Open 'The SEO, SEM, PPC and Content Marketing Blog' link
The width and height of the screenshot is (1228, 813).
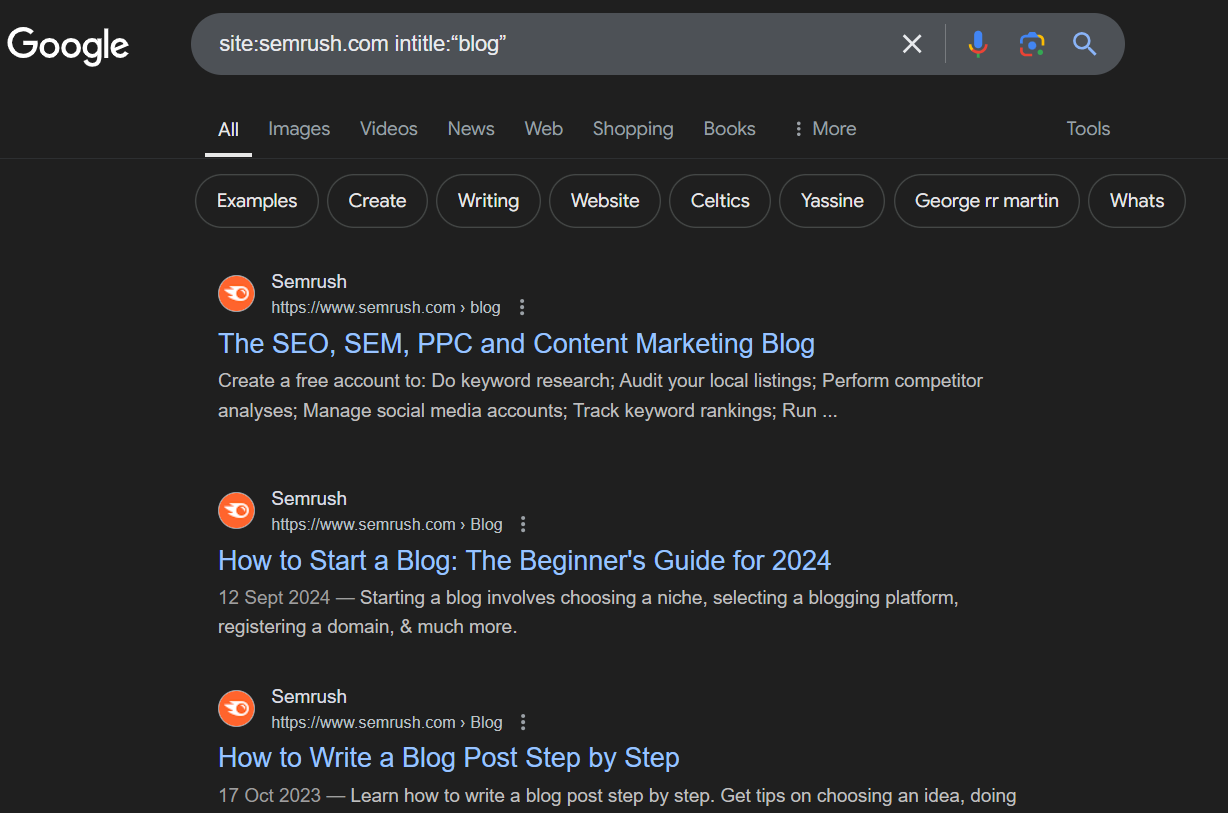516,344
